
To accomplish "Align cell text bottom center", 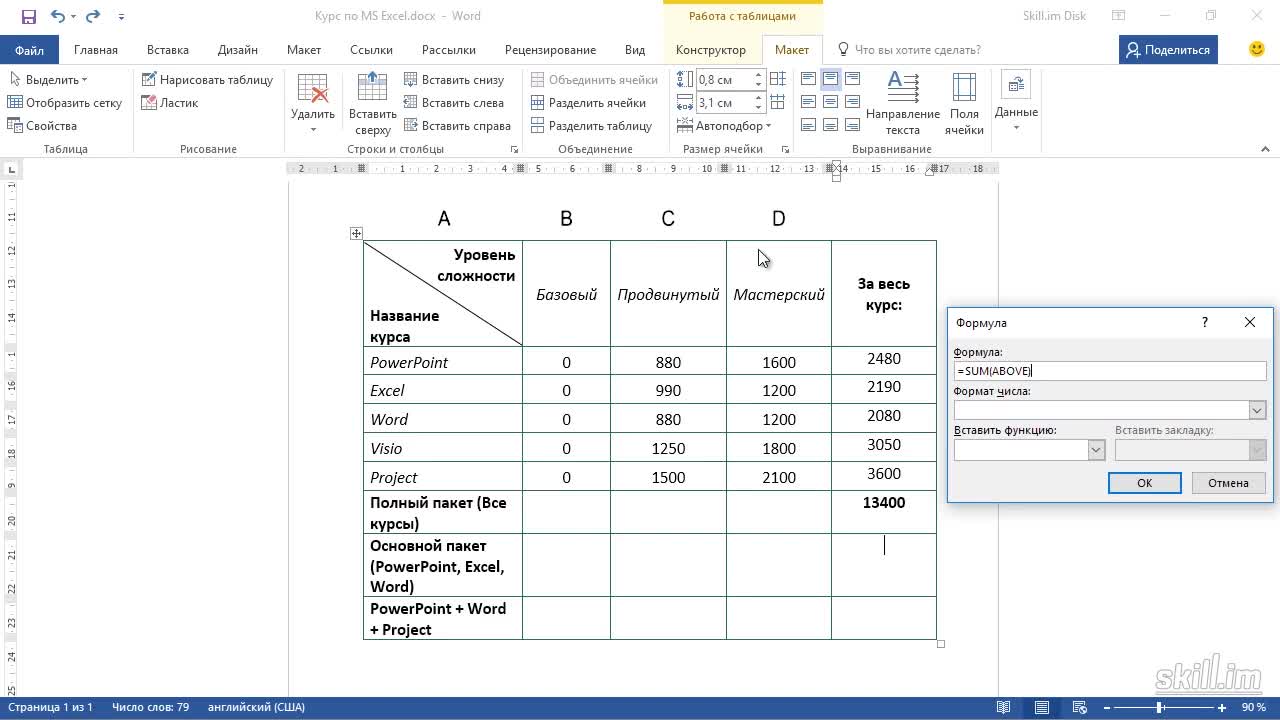I will tap(830, 125).
